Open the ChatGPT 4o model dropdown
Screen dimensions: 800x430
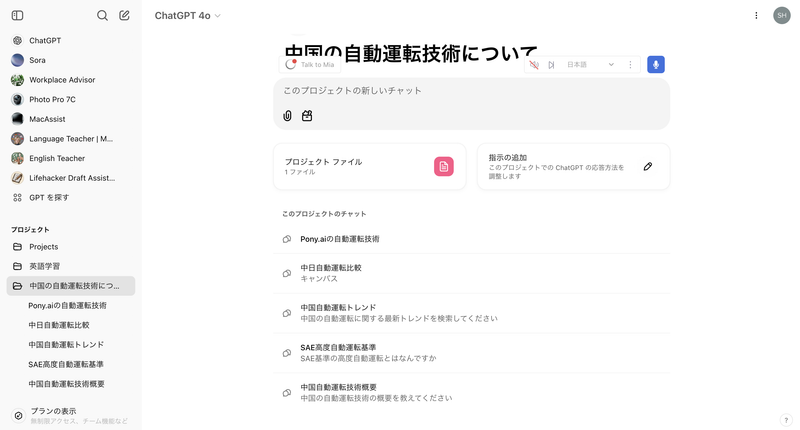[188, 16]
